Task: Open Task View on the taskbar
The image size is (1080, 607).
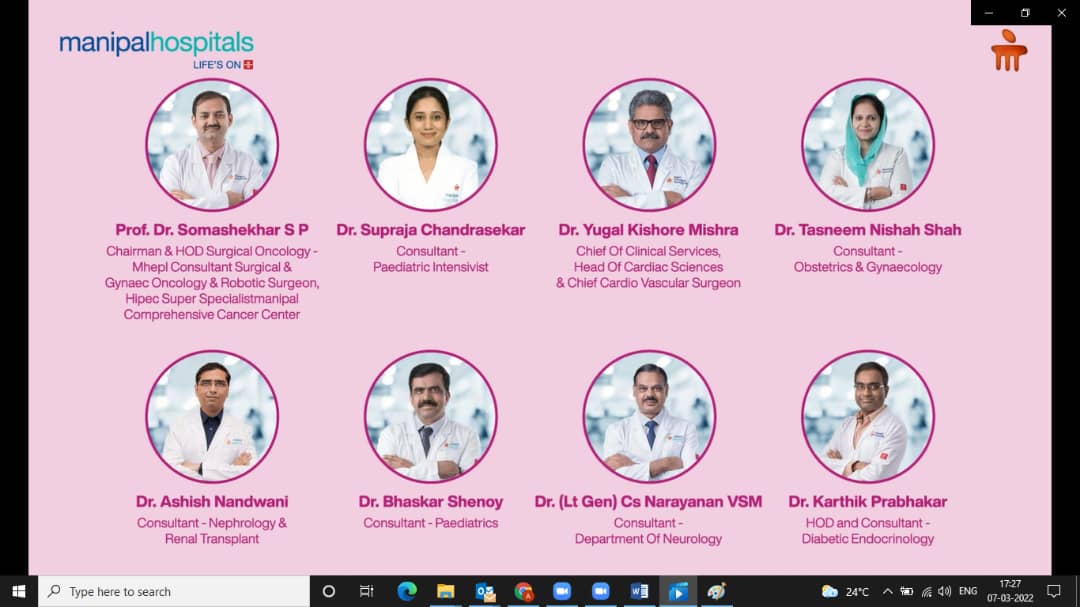Action: tap(366, 591)
